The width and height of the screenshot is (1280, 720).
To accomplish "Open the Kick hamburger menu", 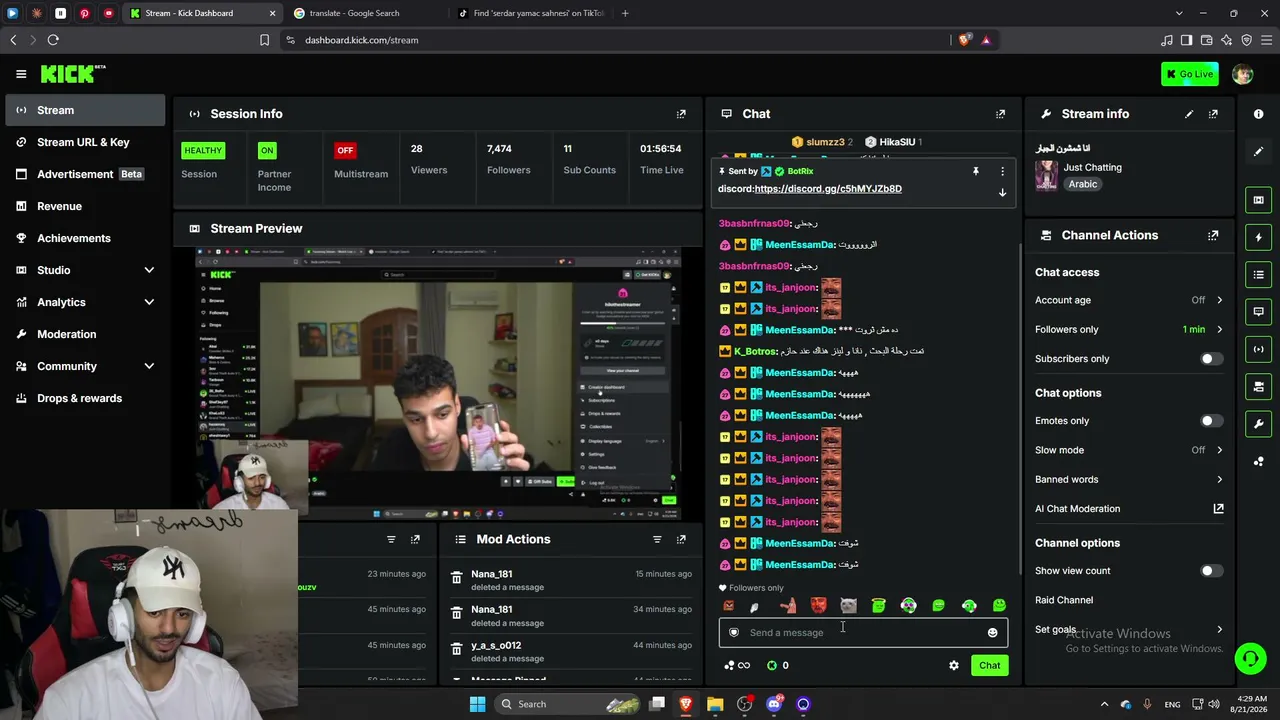I will coord(21,74).
